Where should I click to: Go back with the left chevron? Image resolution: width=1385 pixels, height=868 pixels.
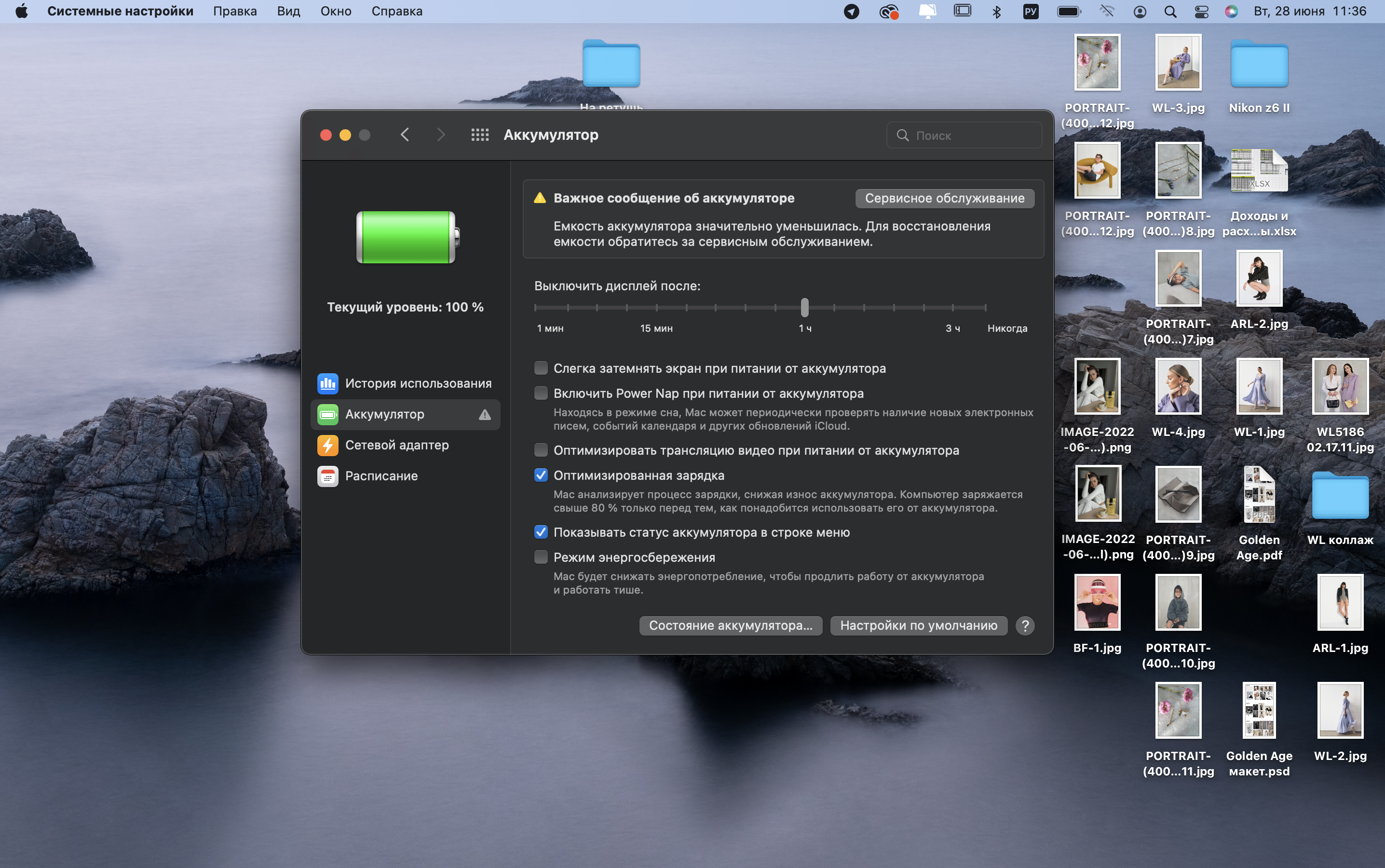405,135
